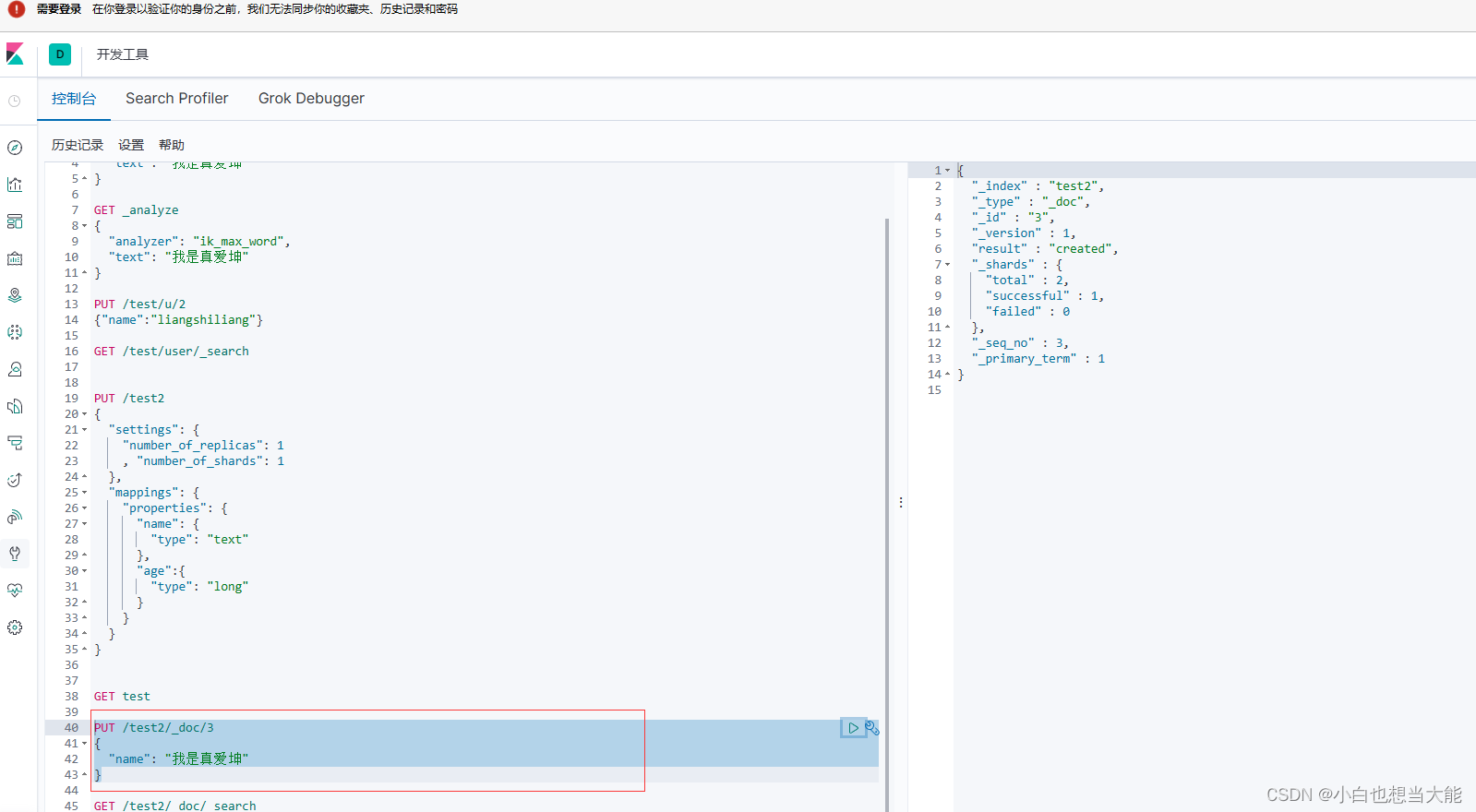Click {"name":"liangshiliang"} line
The width and height of the screenshot is (1476, 812).
(x=179, y=320)
